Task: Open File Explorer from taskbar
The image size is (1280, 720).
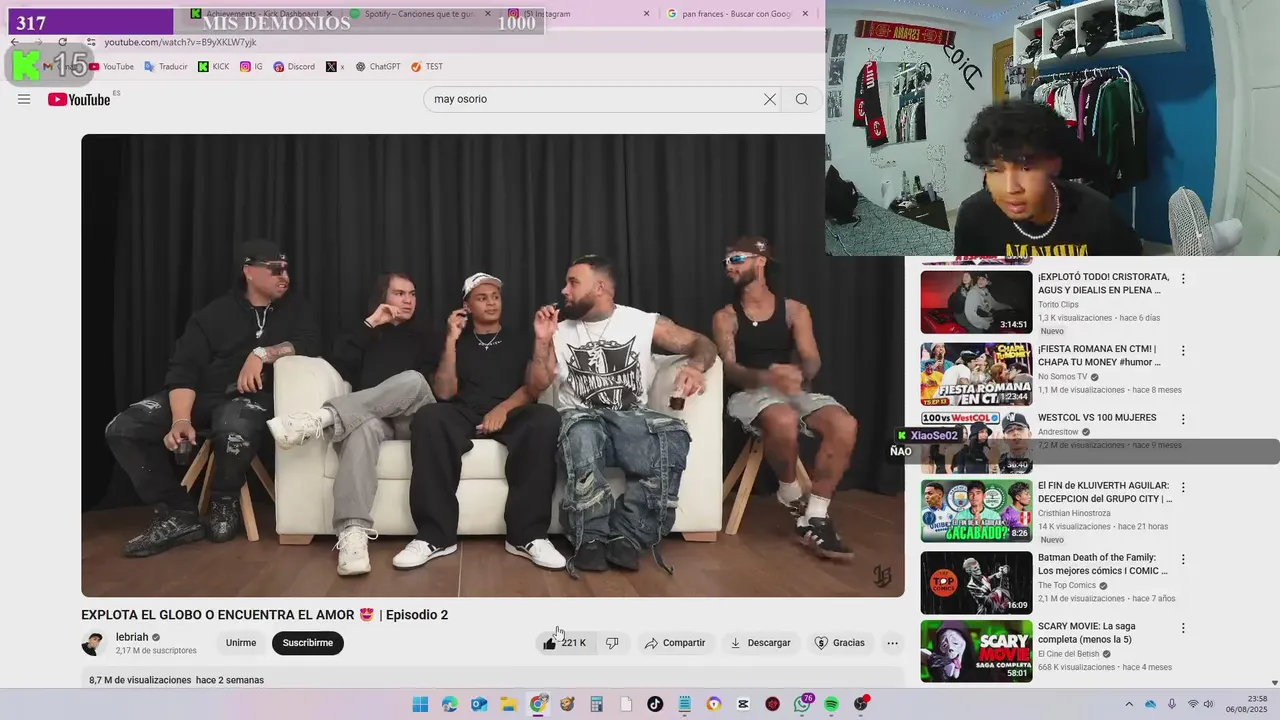Action: pyautogui.click(x=508, y=704)
